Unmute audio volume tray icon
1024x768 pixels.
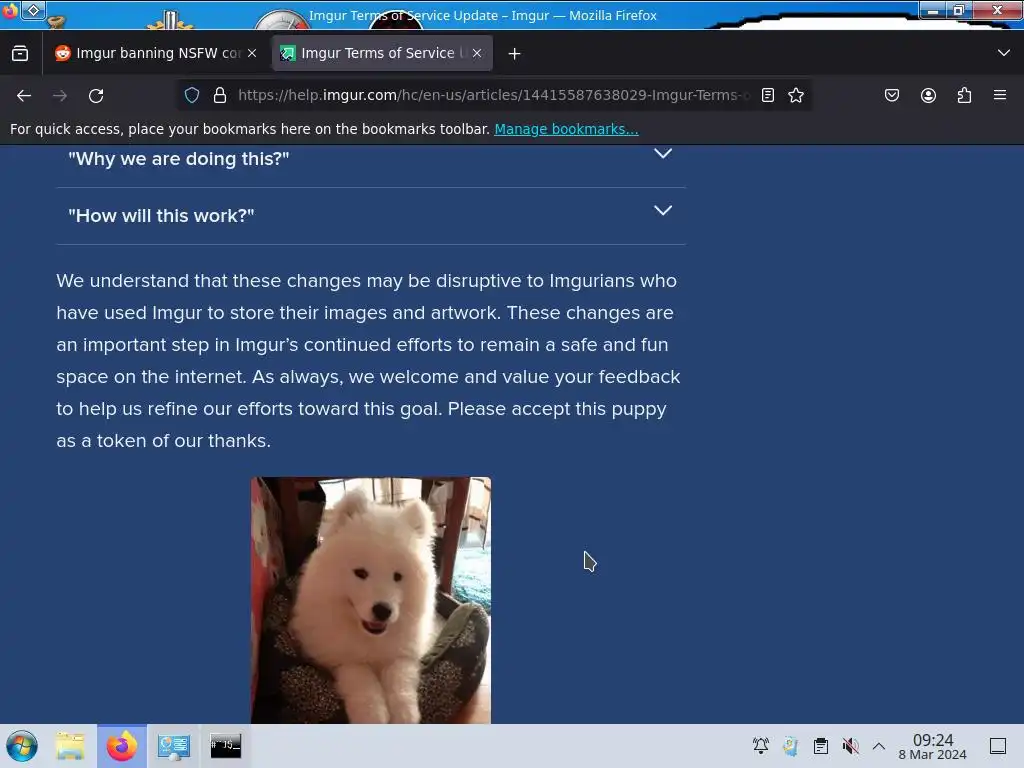[x=850, y=746]
